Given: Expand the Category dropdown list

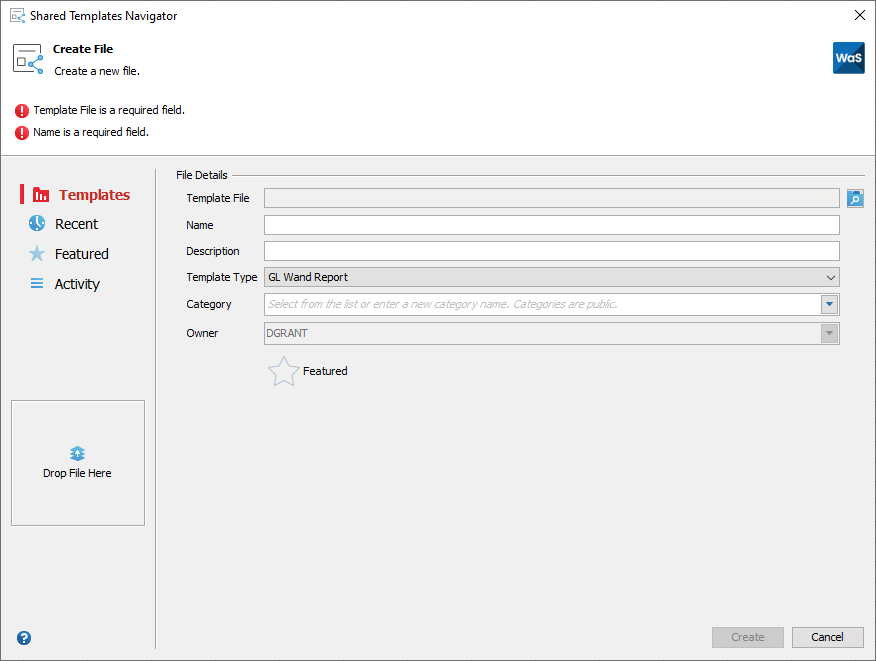Looking at the screenshot, I should 829,304.
